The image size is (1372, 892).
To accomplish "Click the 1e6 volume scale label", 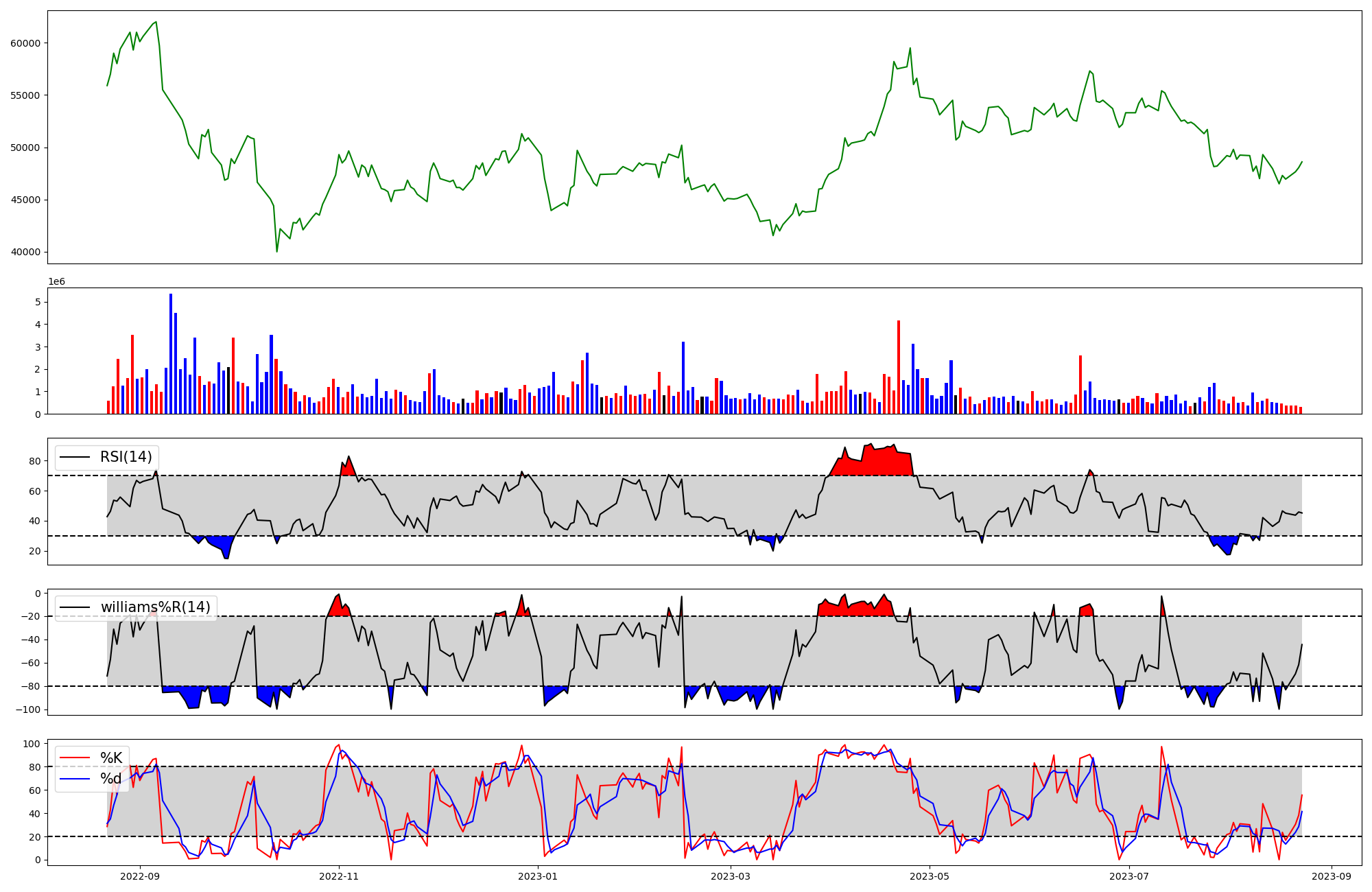I will (56, 282).
